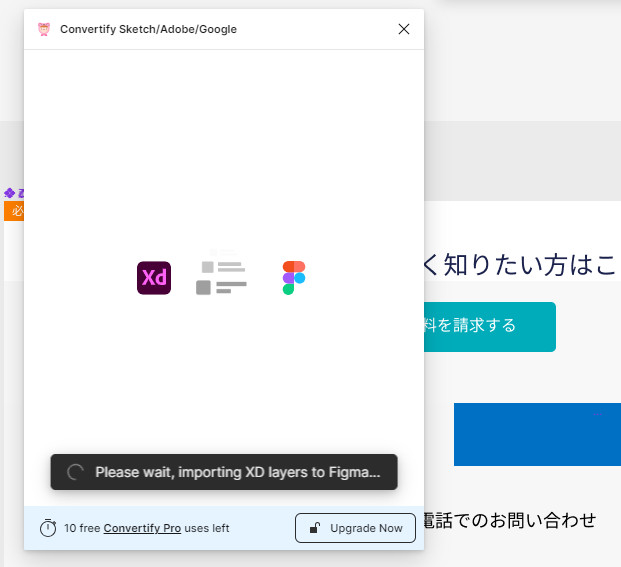Image resolution: width=621 pixels, height=567 pixels.
Task: Click the gray layers transfer animation graphic
Action: tap(221, 273)
